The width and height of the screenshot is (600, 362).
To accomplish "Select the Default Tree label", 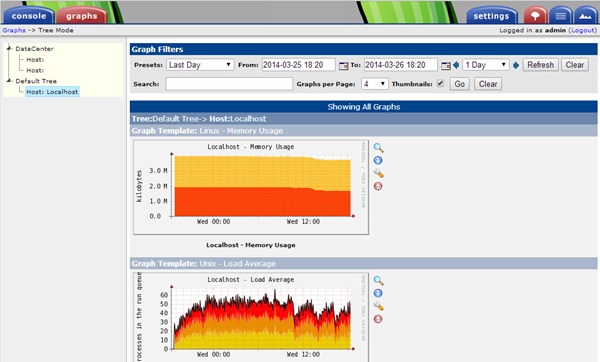I will [36, 81].
